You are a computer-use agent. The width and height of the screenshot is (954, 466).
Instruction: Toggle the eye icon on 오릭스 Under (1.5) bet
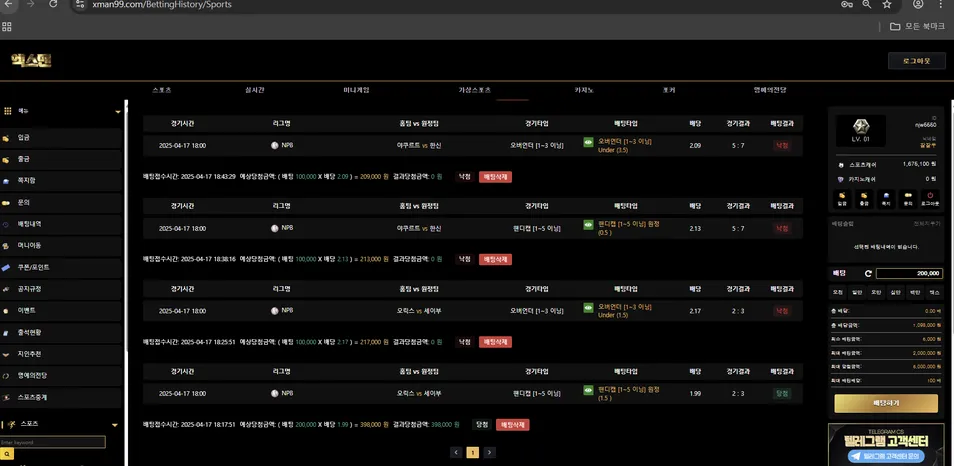pyautogui.click(x=588, y=308)
